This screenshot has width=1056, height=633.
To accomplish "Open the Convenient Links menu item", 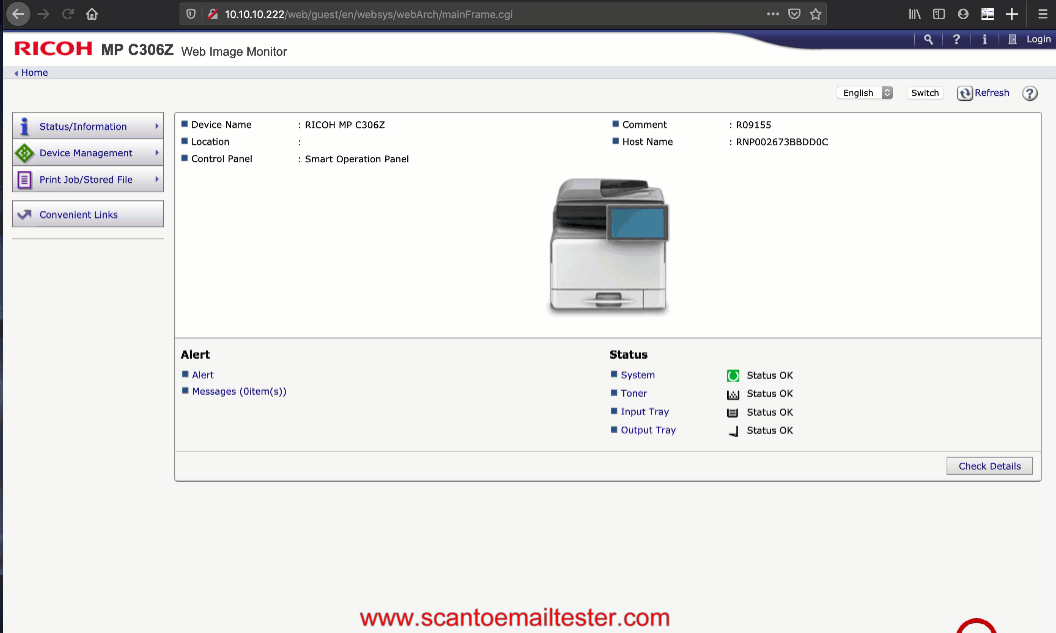I will [x=88, y=214].
